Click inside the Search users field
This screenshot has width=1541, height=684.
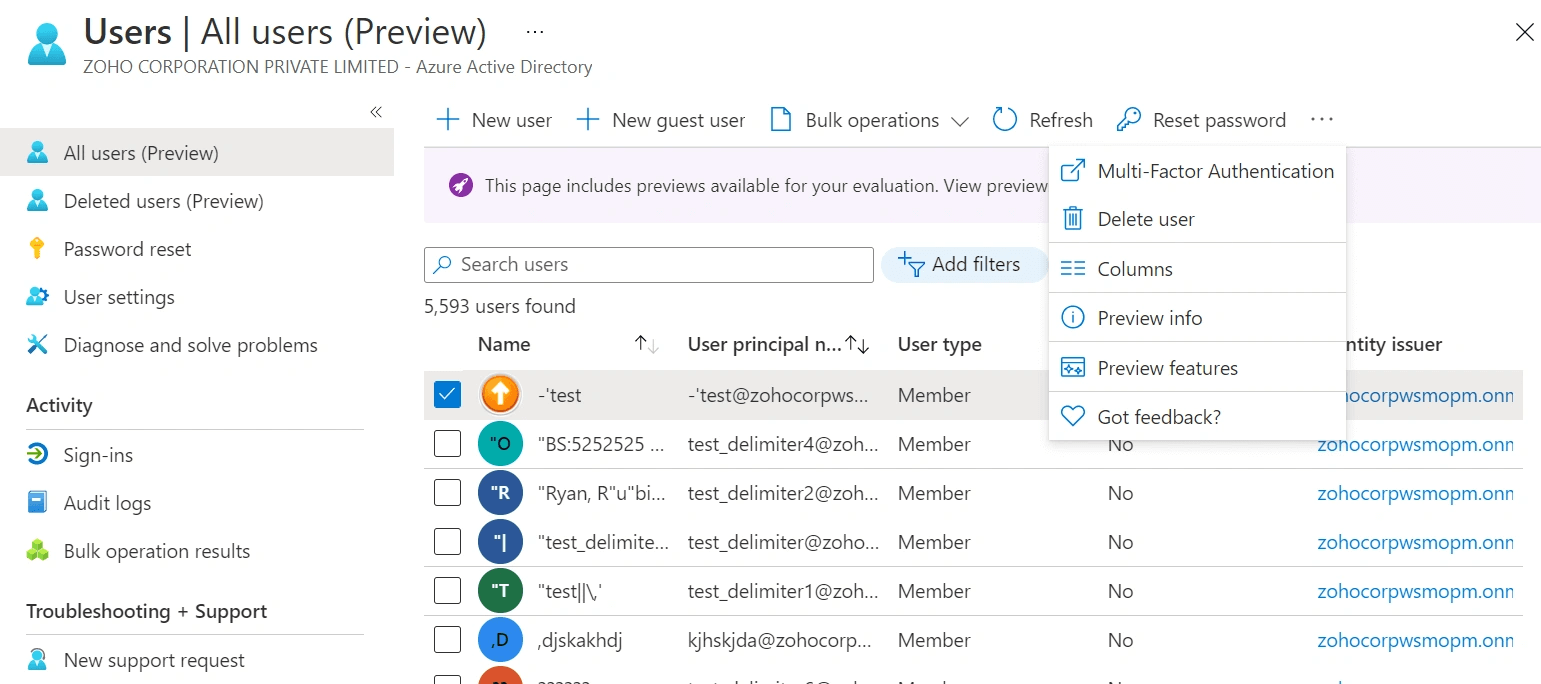click(x=648, y=264)
